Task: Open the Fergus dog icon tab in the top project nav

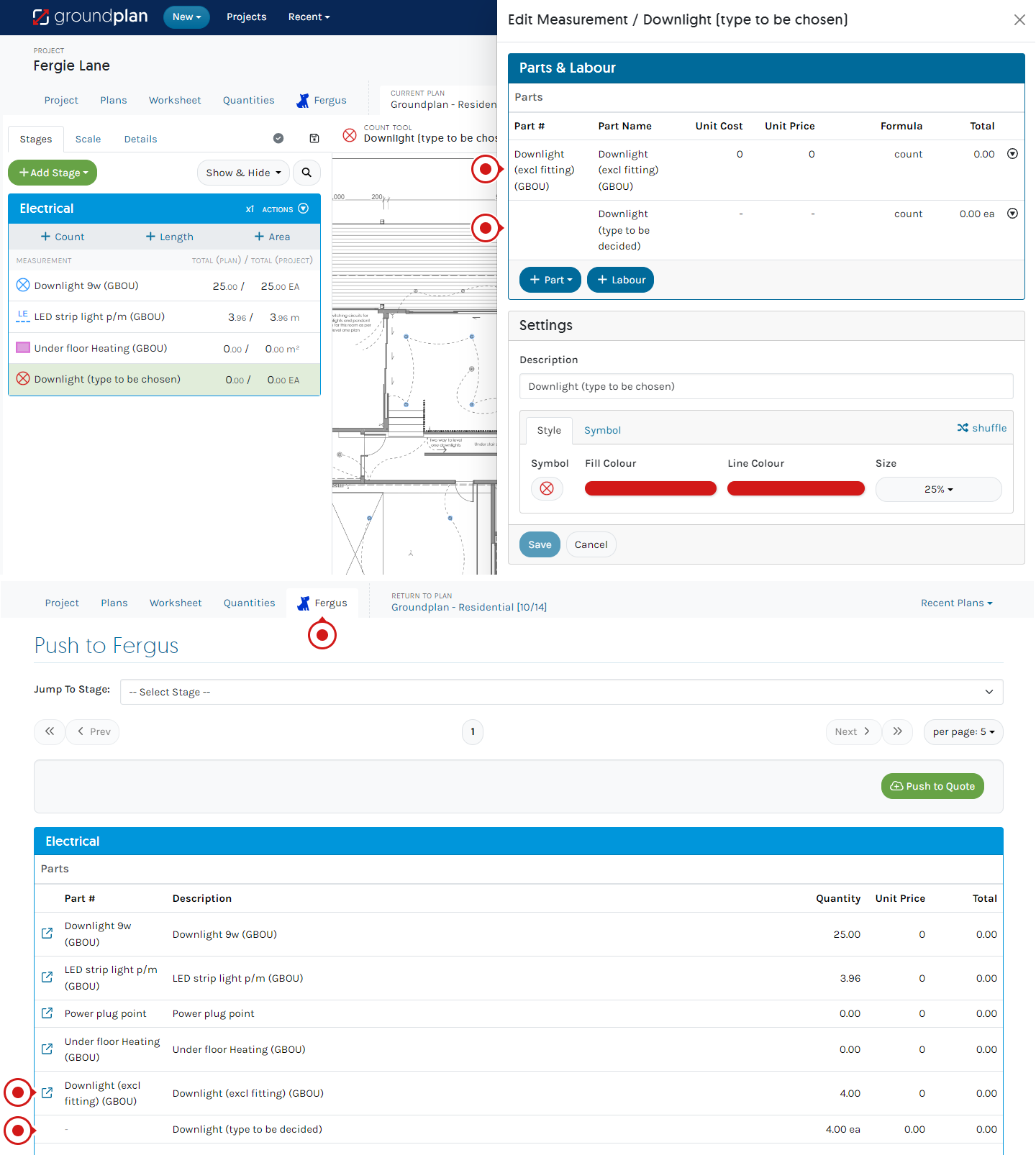Action: pos(322,100)
